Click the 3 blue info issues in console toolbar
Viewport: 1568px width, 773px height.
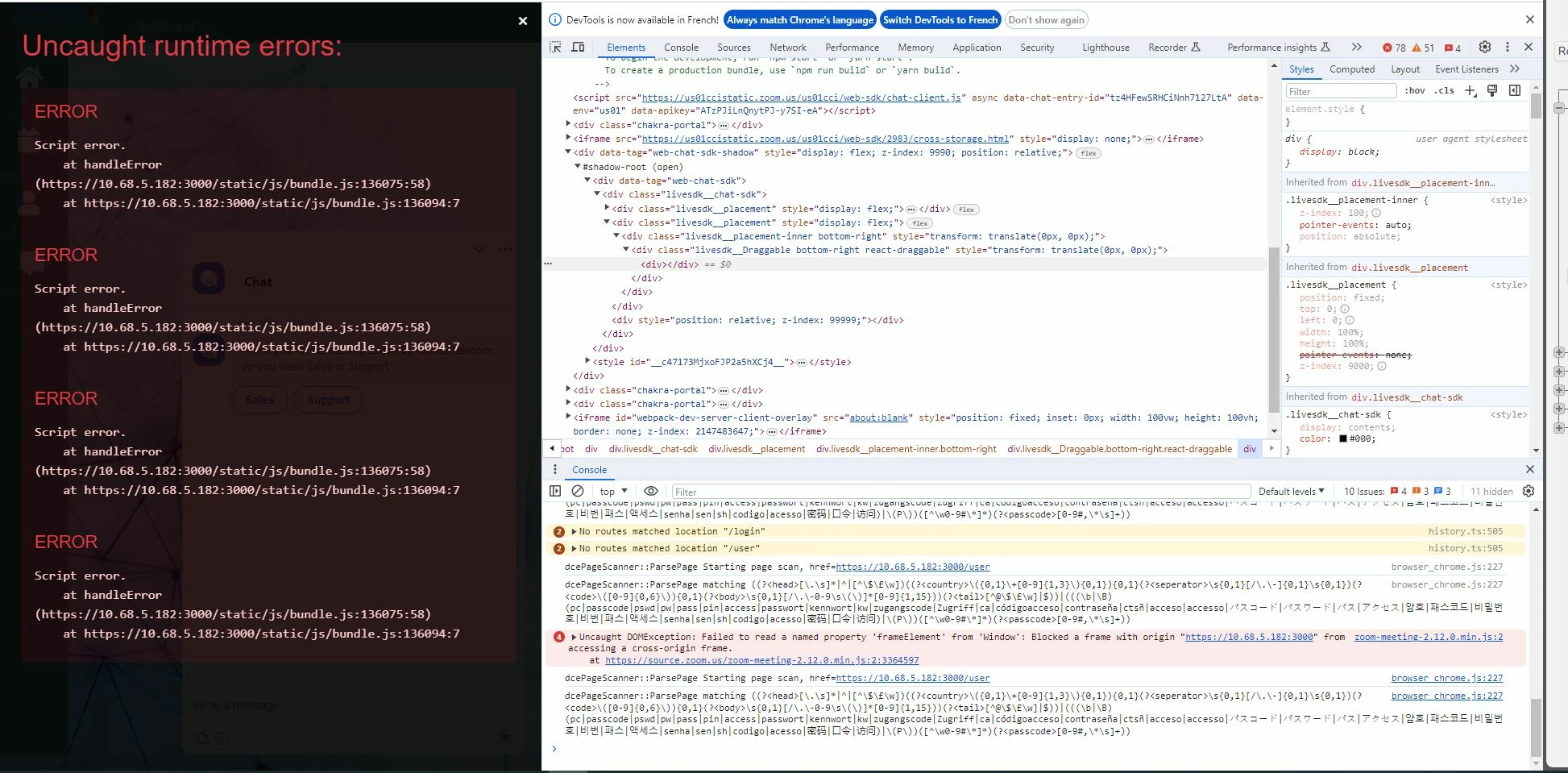1443,491
